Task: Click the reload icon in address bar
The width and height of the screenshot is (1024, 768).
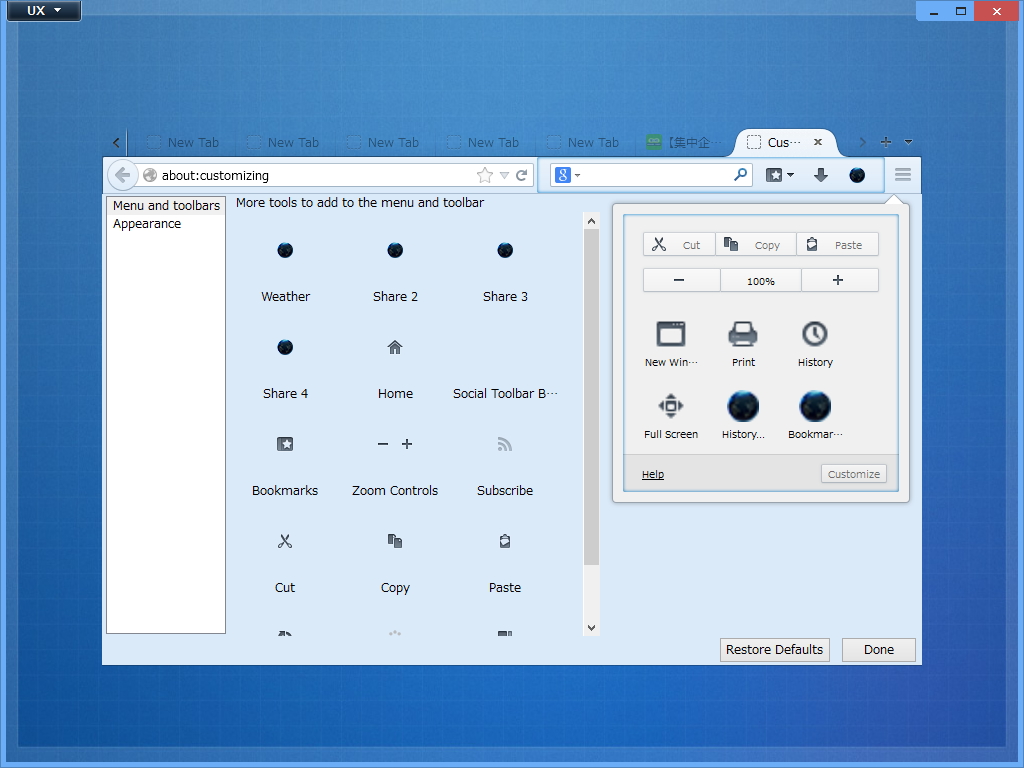Action: pyautogui.click(x=521, y=175)
